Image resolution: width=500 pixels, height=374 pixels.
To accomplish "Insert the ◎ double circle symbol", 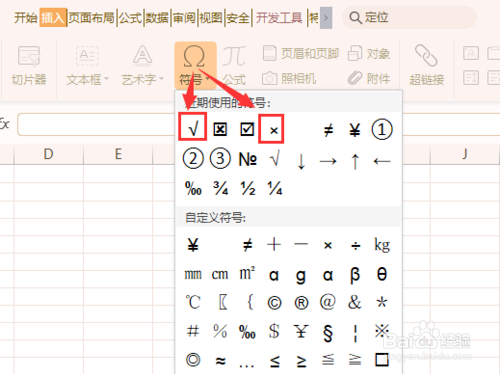I will coord(193,360).
